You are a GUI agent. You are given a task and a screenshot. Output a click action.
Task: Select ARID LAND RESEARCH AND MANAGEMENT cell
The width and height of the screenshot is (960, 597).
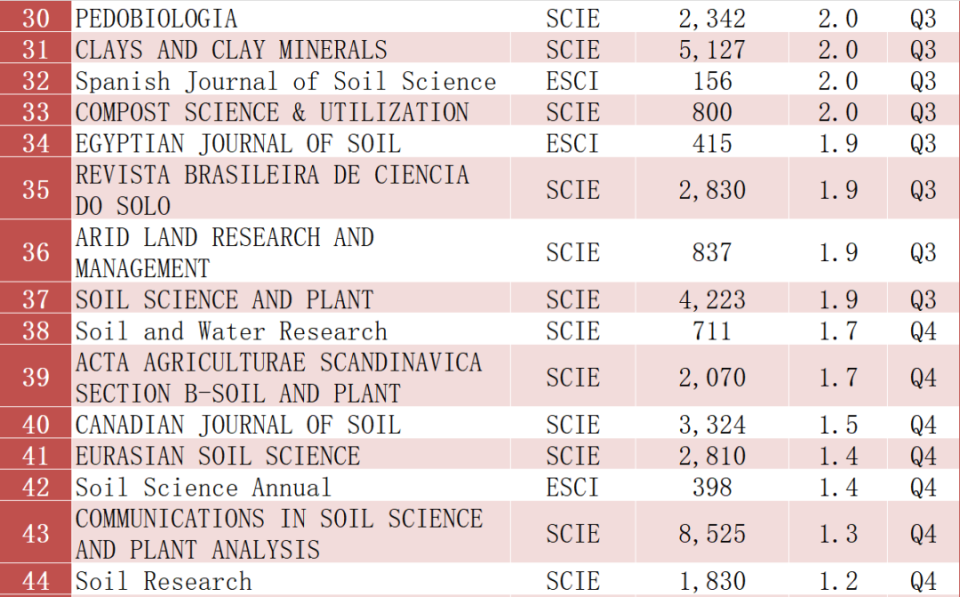[225, 252]
